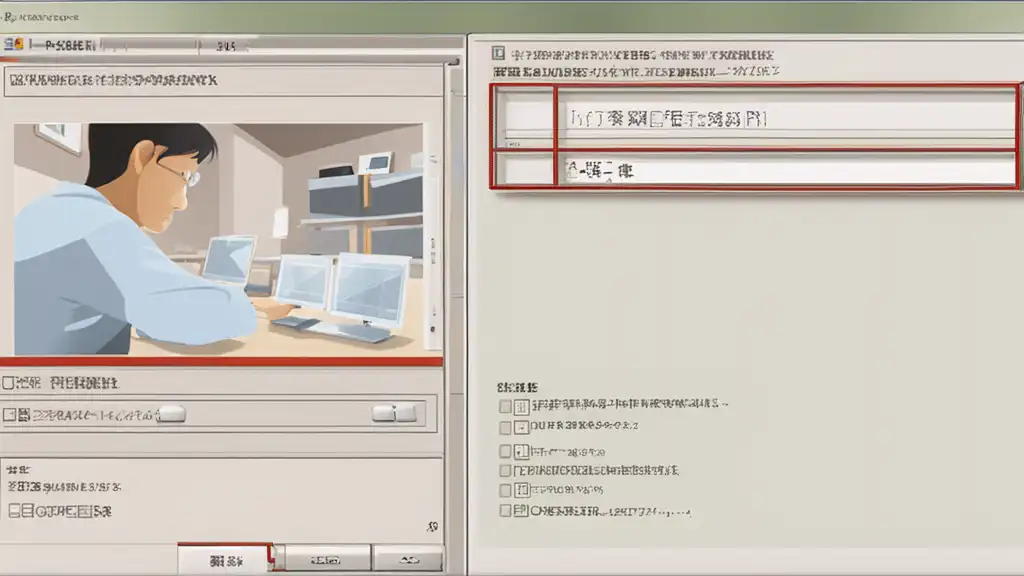Tick the fifth checkbox in the right panel list
Screen dimensions: 1024x576
[505, 490]
